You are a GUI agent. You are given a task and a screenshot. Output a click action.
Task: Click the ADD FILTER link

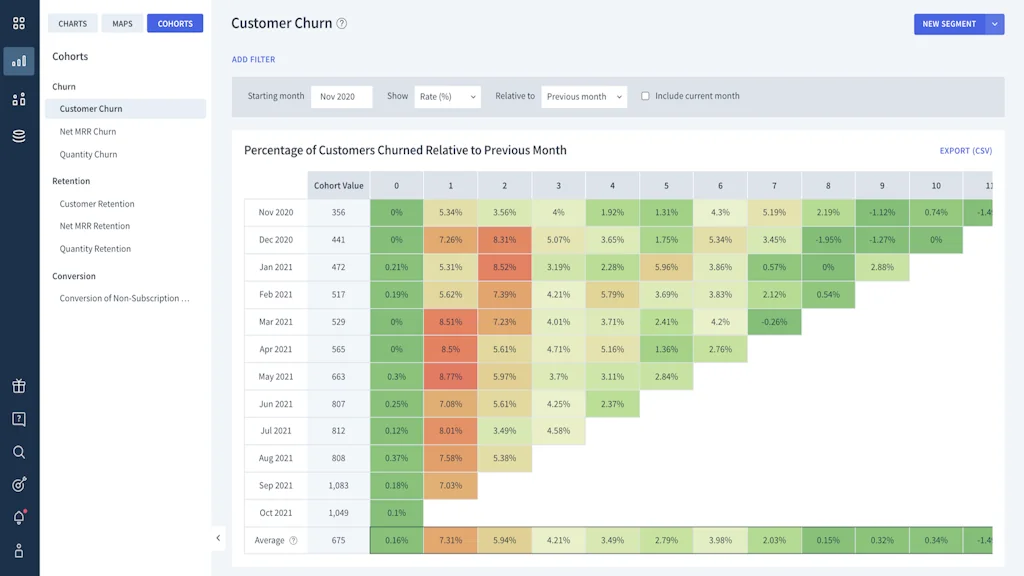point(254,59)
